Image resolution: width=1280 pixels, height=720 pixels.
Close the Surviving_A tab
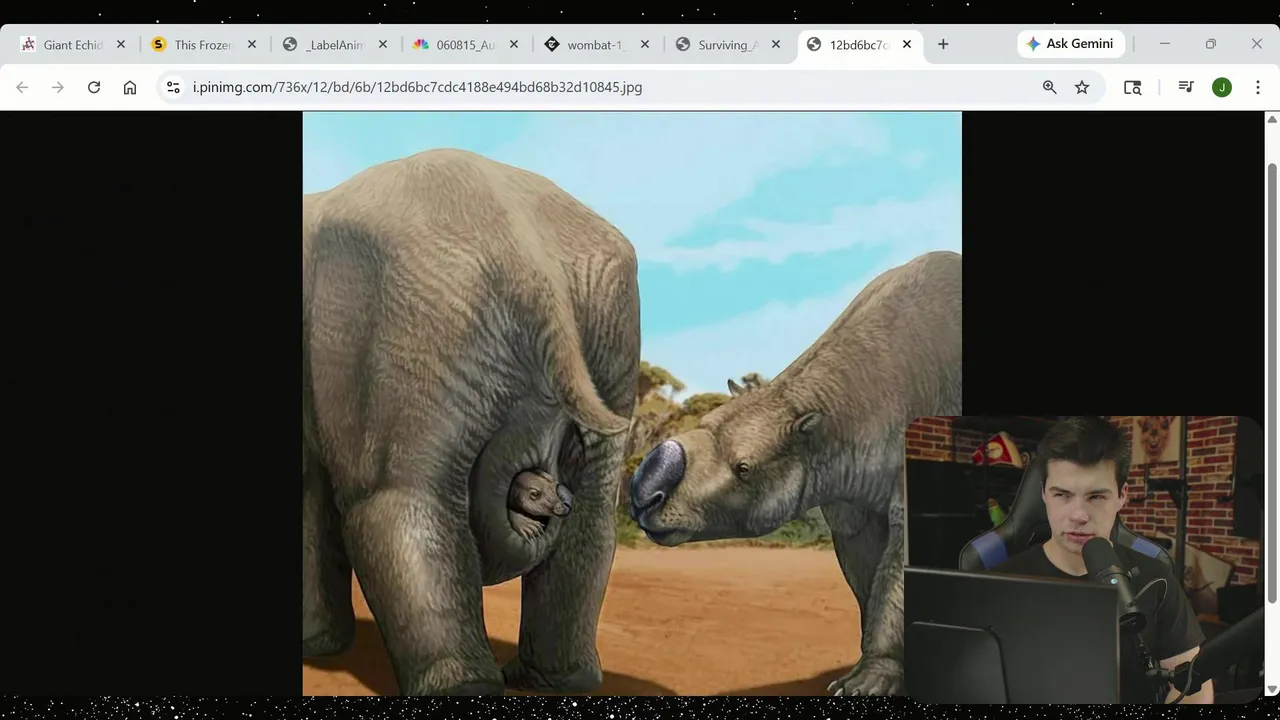tap(776, 45)
